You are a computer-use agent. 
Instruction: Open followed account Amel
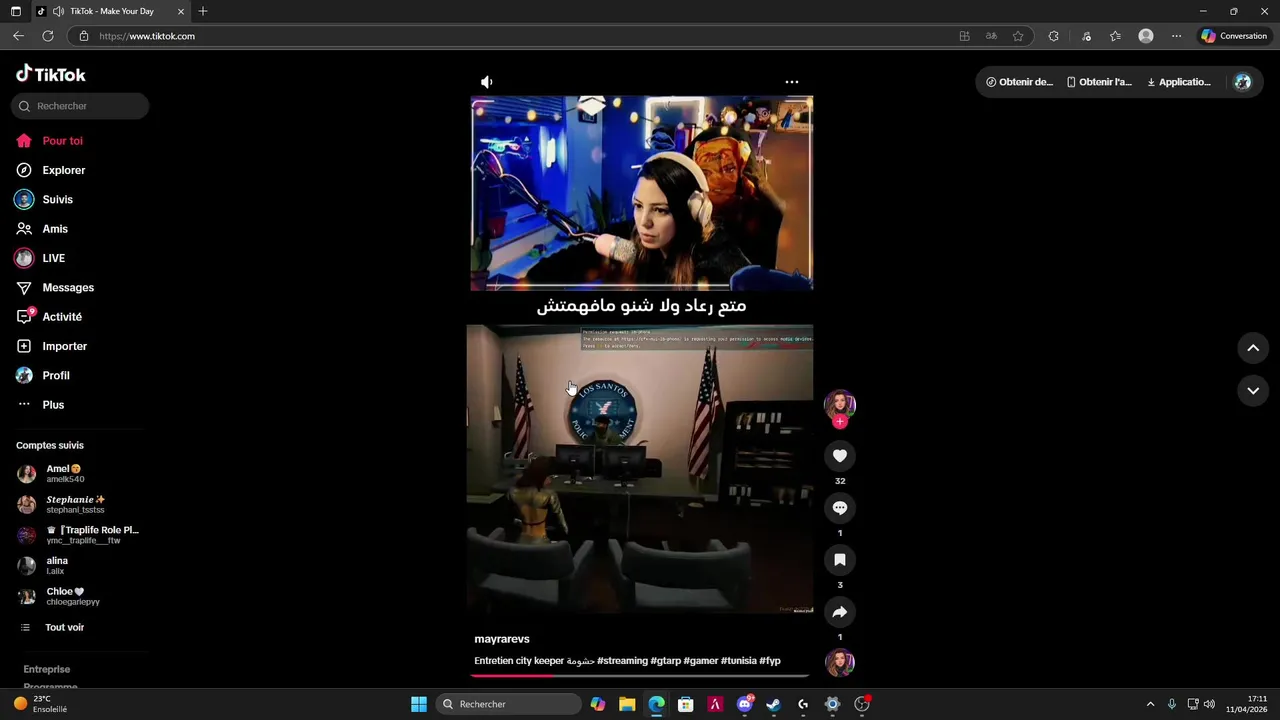[x=80, y=473]
